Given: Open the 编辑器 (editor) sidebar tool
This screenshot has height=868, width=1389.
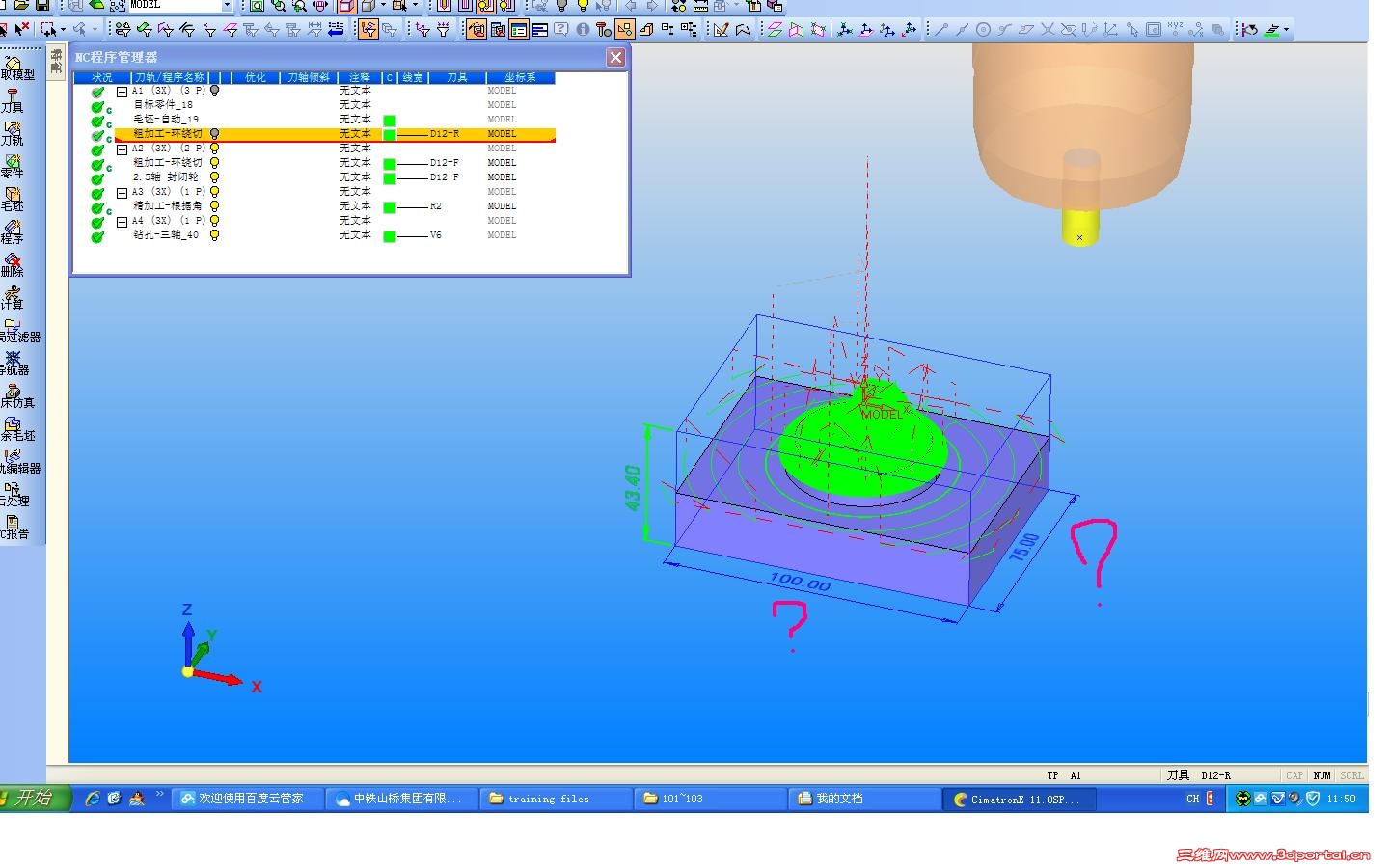Looking at the screenshot, I should tap(19, 461).
